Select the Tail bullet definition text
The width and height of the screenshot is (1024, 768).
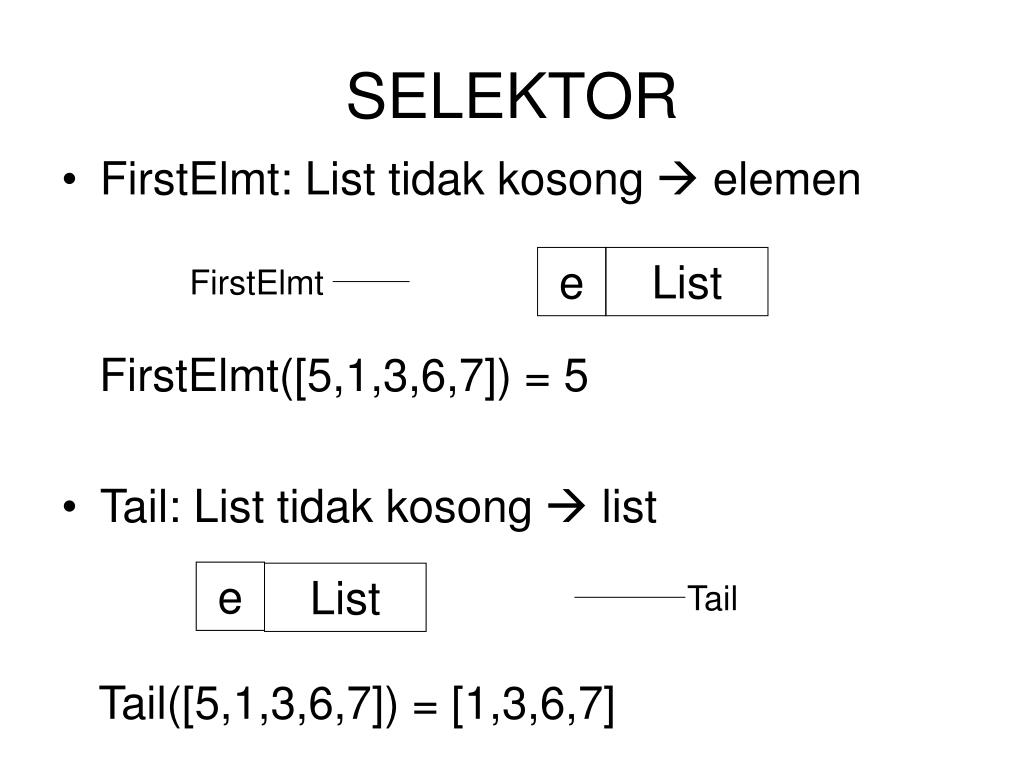(378, 507)
